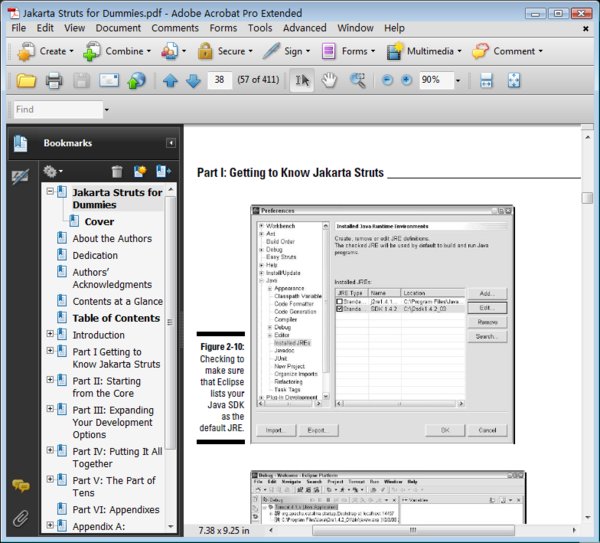Create a new bookmark
This screenshot has width=600, height=543.
pos(140,171)
